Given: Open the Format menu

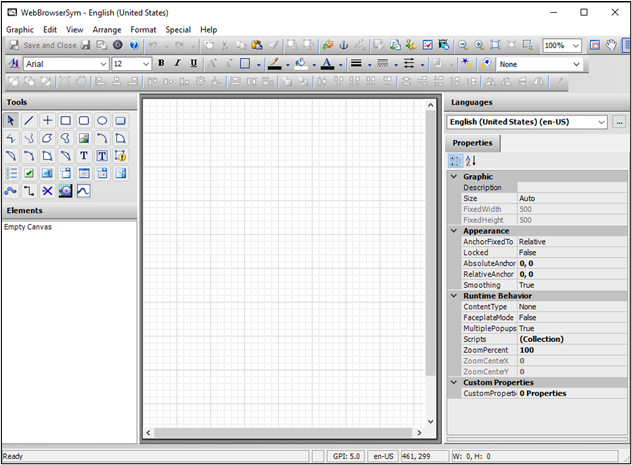Looking at the screenshot, I should pos(143,30).
